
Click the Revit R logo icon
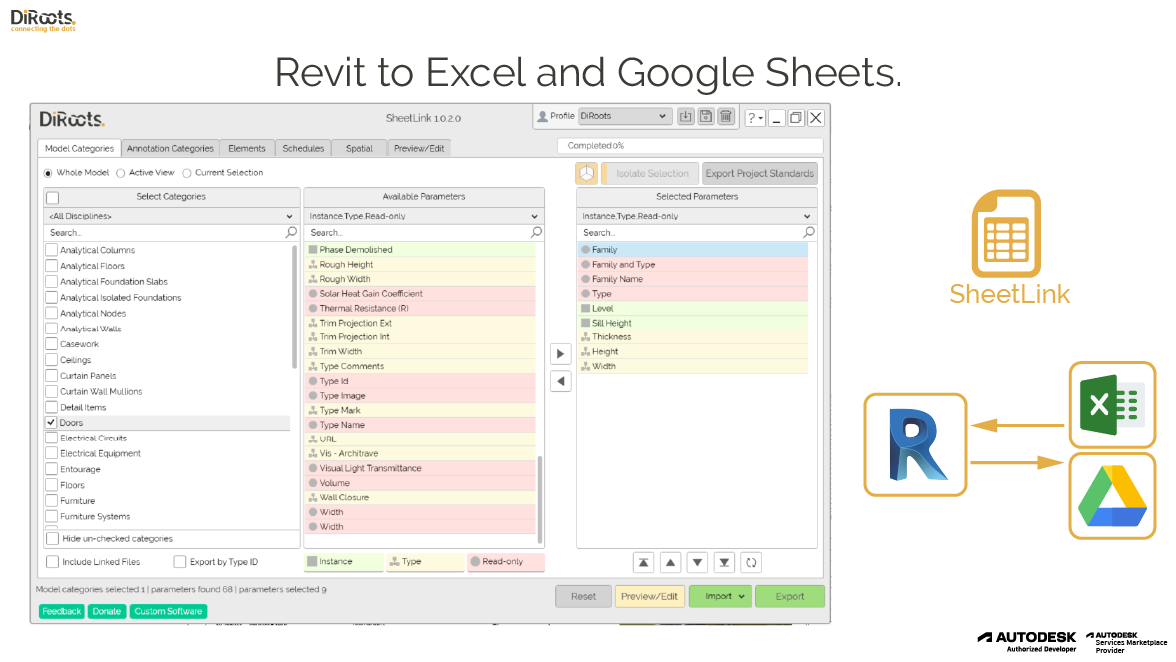tap(916, 445)
